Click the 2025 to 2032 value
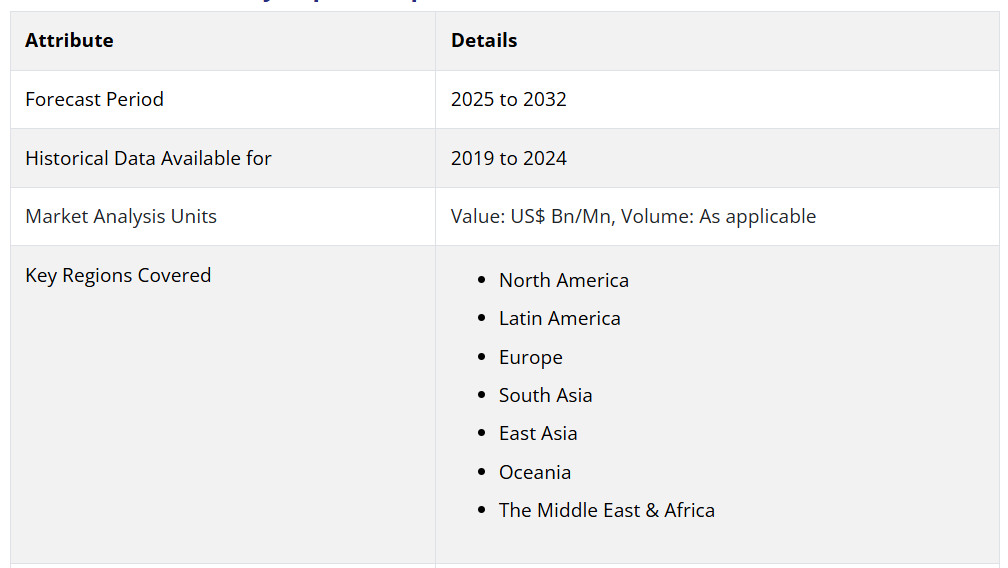The image size is (1008, 568). [508, 99]
